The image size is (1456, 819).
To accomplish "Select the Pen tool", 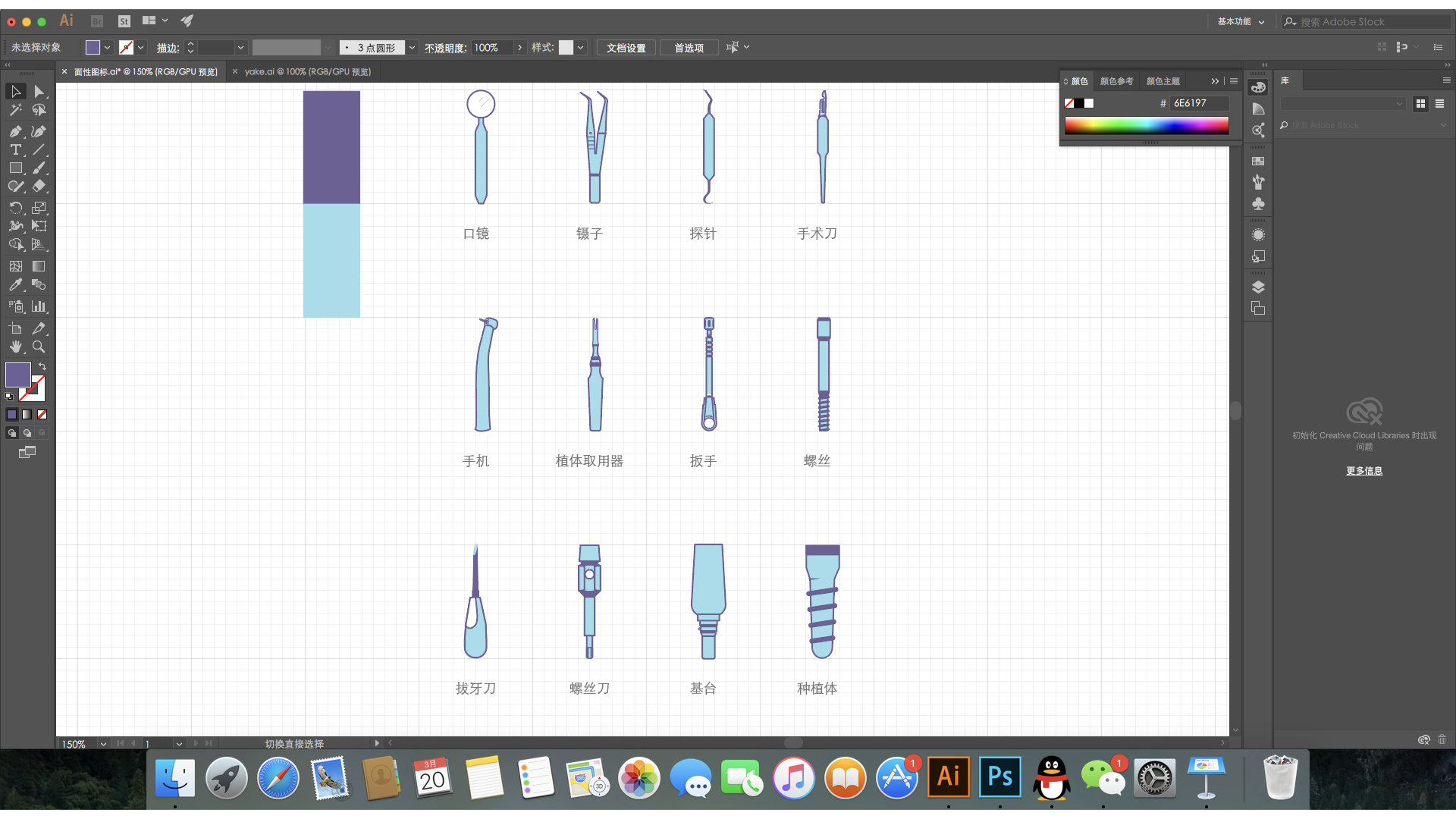I will 15,131.
